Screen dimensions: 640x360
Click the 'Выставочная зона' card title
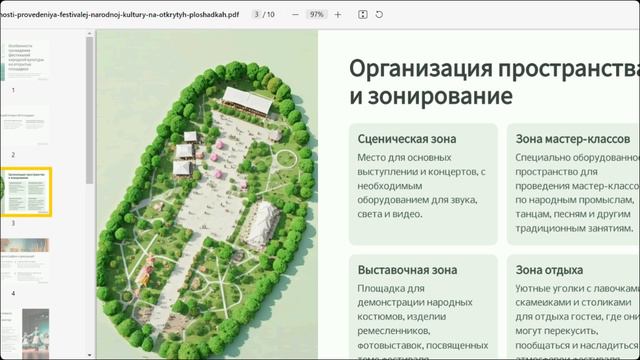click(x=407, y=270)
